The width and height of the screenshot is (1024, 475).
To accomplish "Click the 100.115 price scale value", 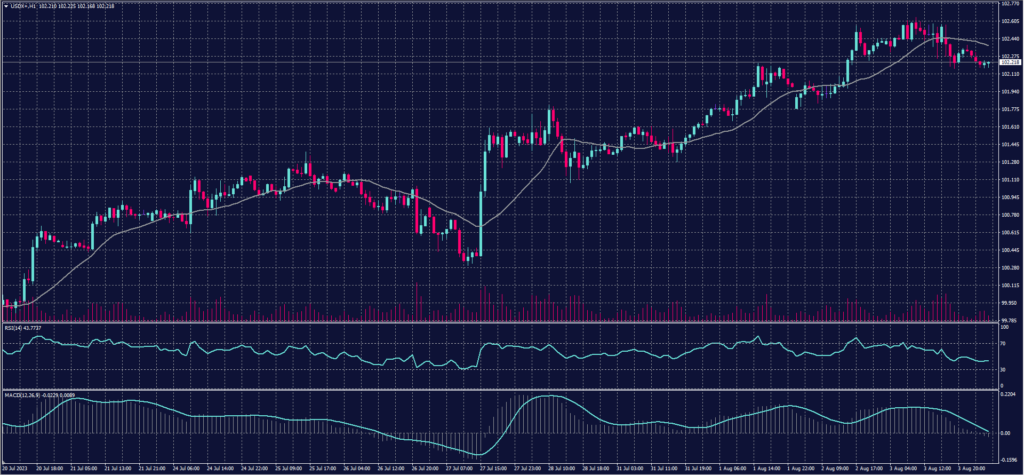I will 1008,285.
